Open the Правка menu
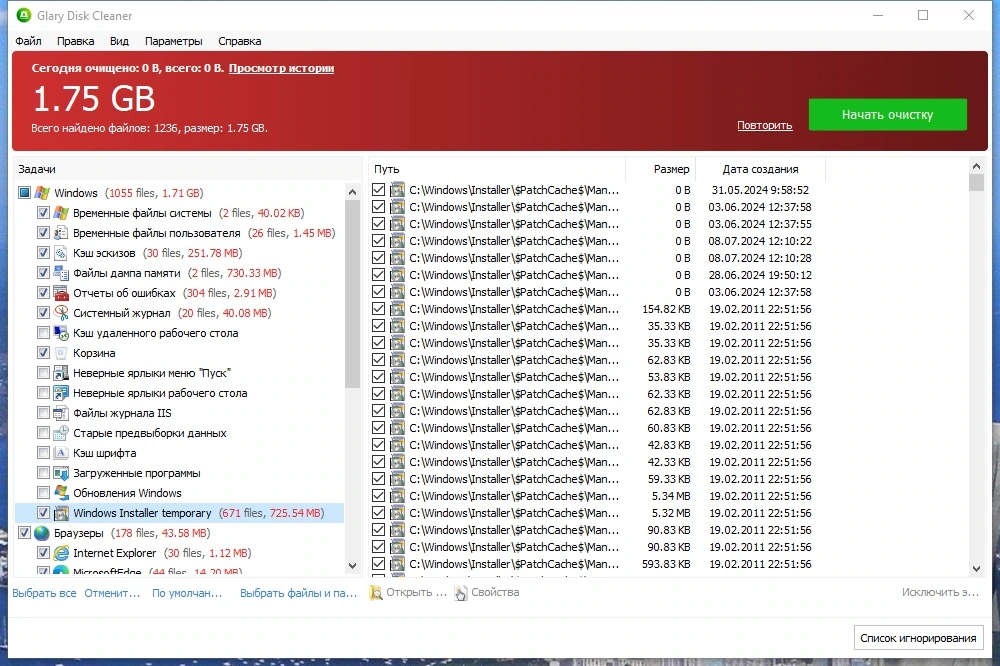This screenshot has width=1000, height=666. [x=75, y=41]
